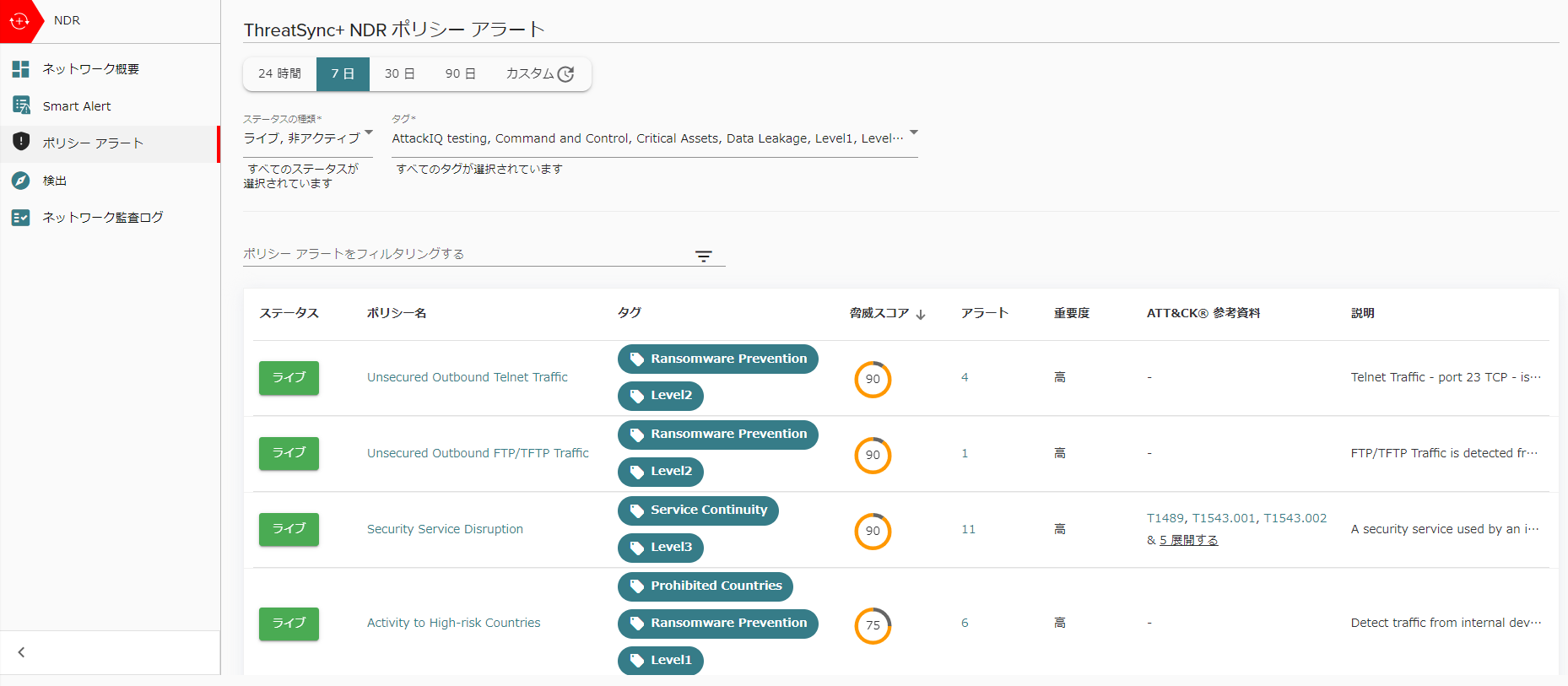Open Security Service Disruption policy

tap(445, 529)
